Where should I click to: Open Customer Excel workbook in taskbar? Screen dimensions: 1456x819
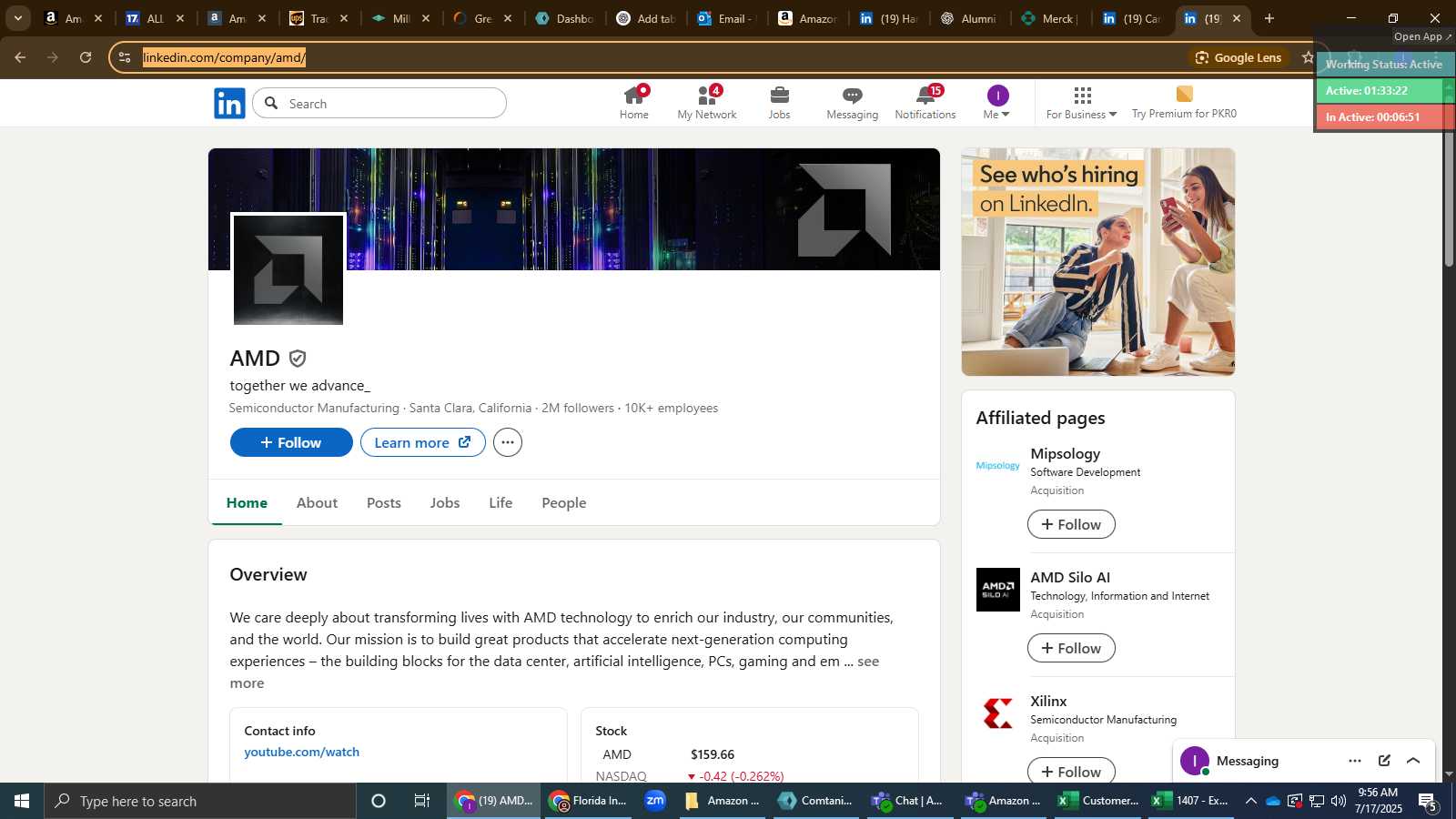click(1097, 801)
